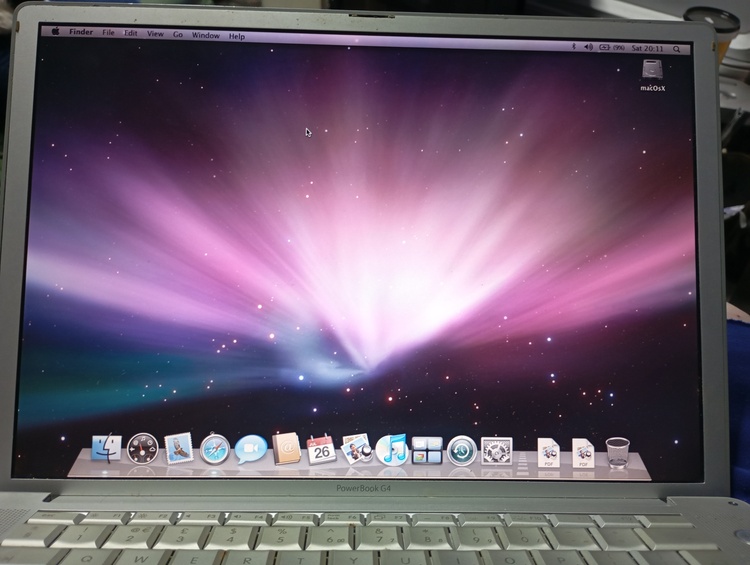Screen dimensions: 750x565
Task: Open the View menu
Action: (x=155, y=33)
